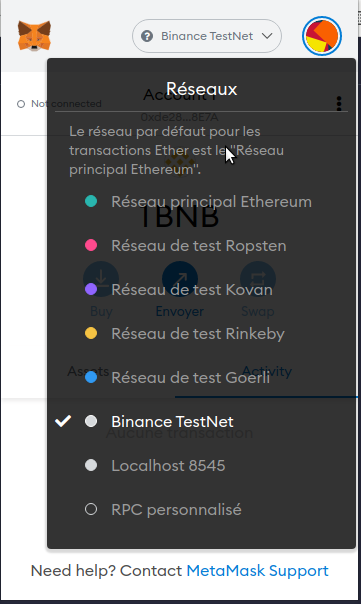This screenshot has width=361, height=604.
Task: Click the Not connected status indicator
Action: [59, 104]
